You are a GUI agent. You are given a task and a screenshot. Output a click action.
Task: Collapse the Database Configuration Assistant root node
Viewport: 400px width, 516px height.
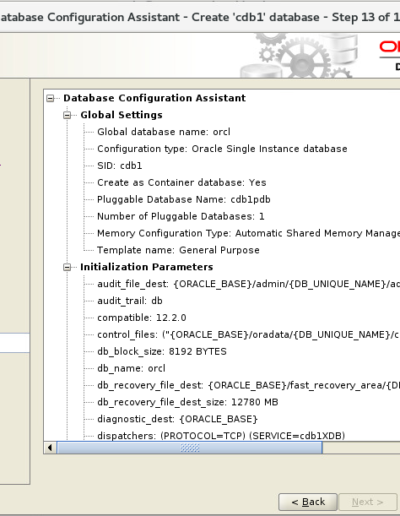point(50,98)
